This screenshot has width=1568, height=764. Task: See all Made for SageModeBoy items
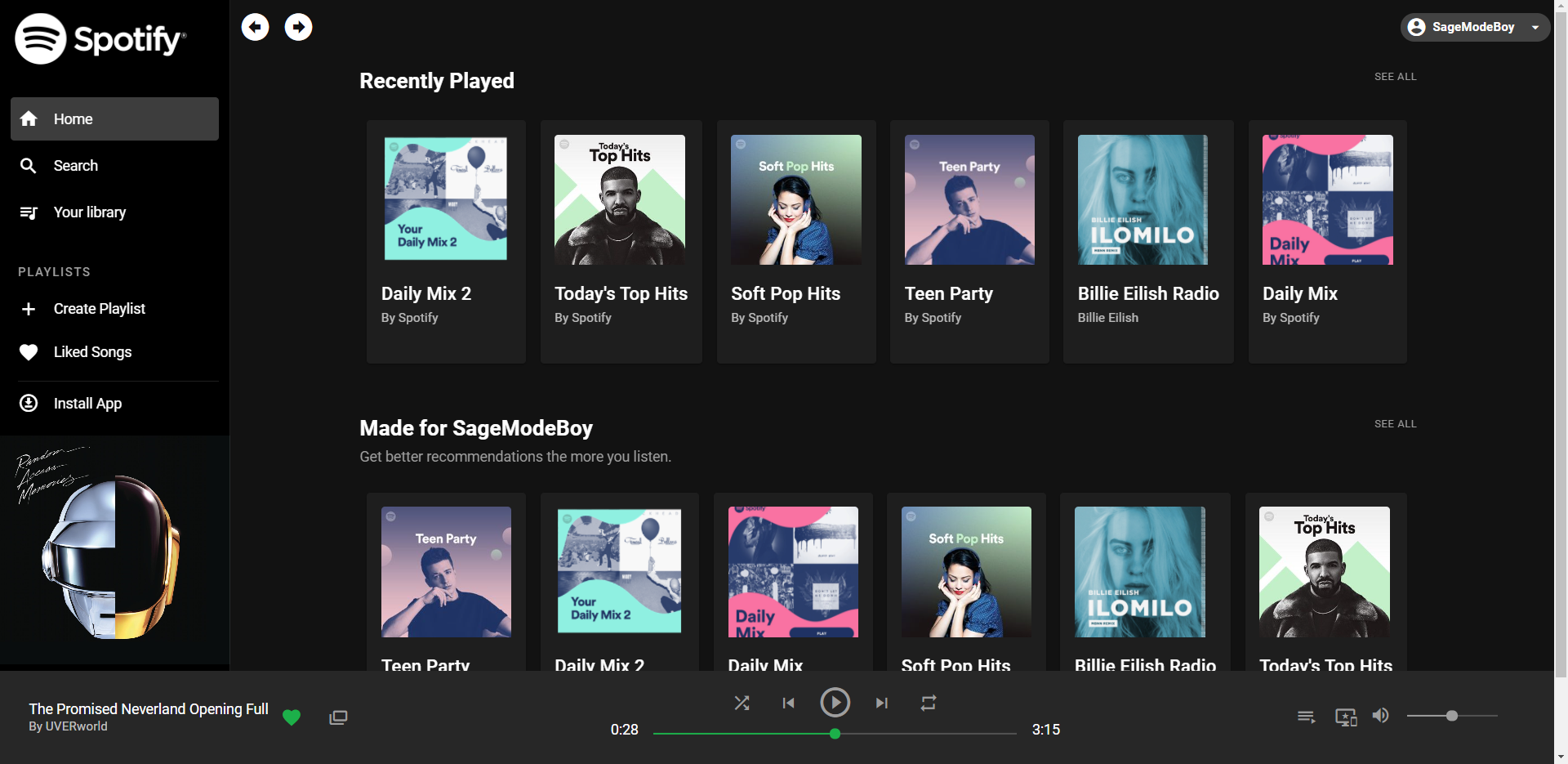coord(1395,424)
